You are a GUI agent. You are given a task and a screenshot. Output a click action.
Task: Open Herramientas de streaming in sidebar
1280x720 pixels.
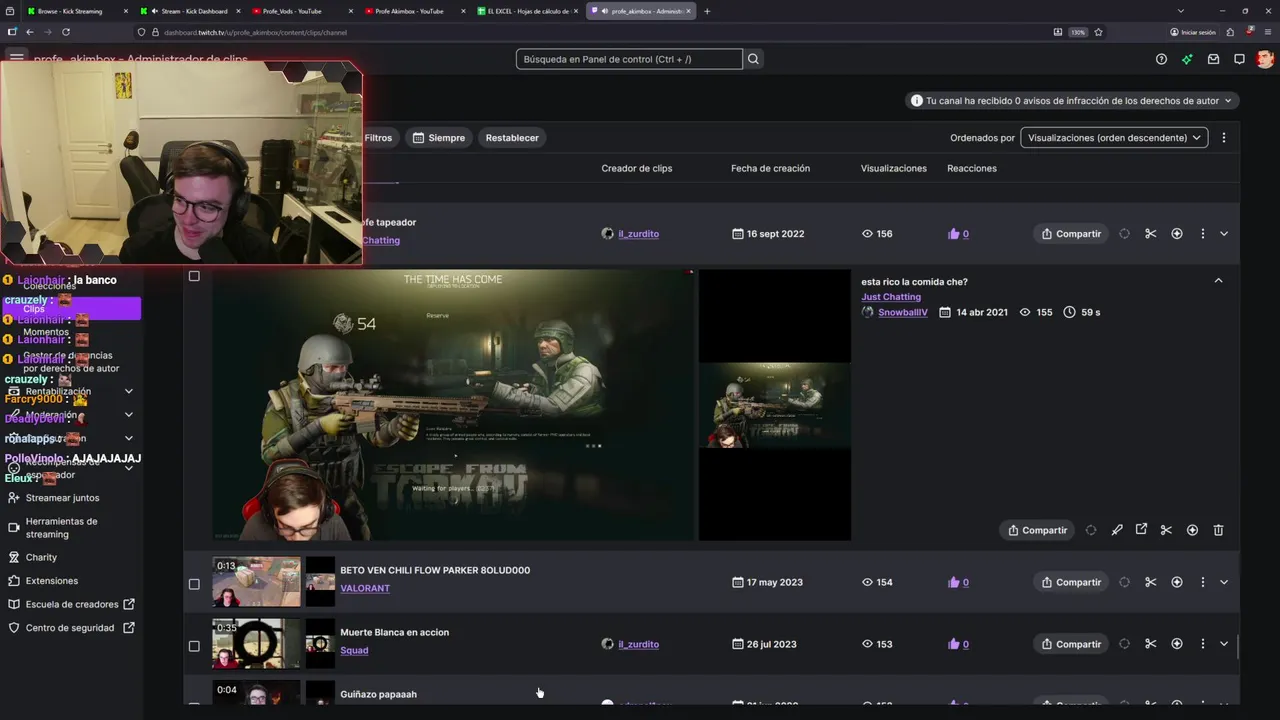[61, 528]
